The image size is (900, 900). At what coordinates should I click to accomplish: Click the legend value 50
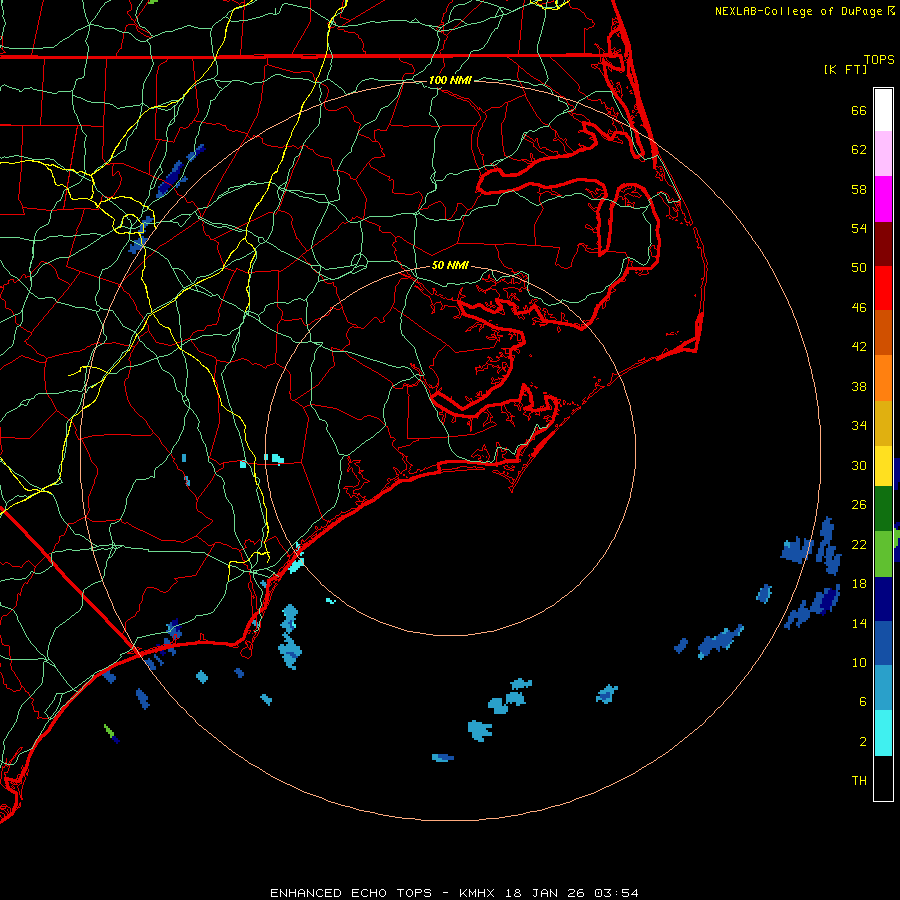pos(859,268)
